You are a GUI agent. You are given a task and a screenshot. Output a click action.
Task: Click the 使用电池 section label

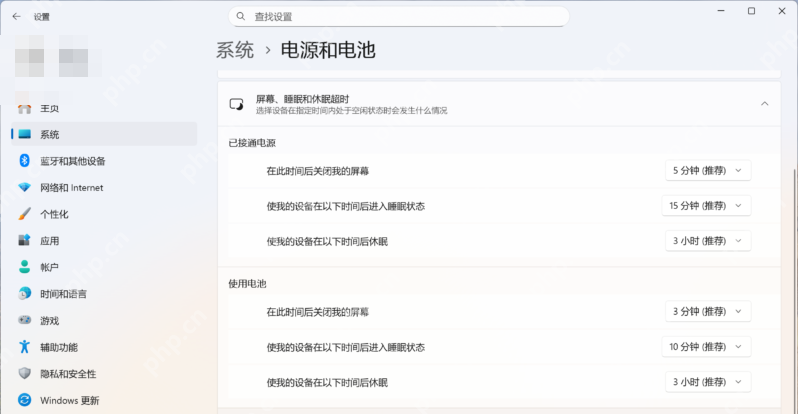tap(247, 284)
